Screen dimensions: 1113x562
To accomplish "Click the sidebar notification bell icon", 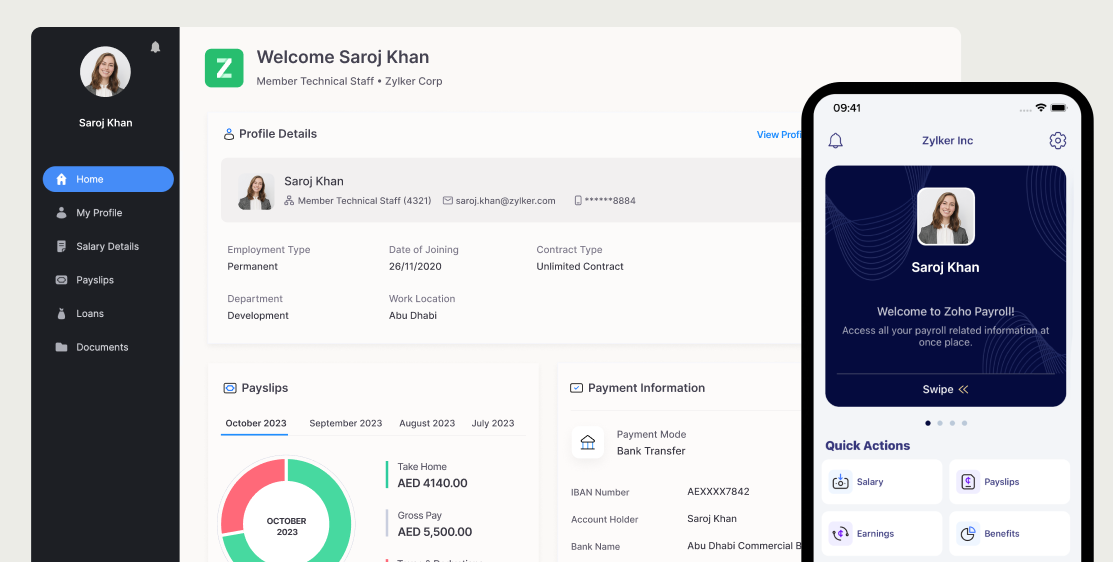I will [x=155, y=47].
